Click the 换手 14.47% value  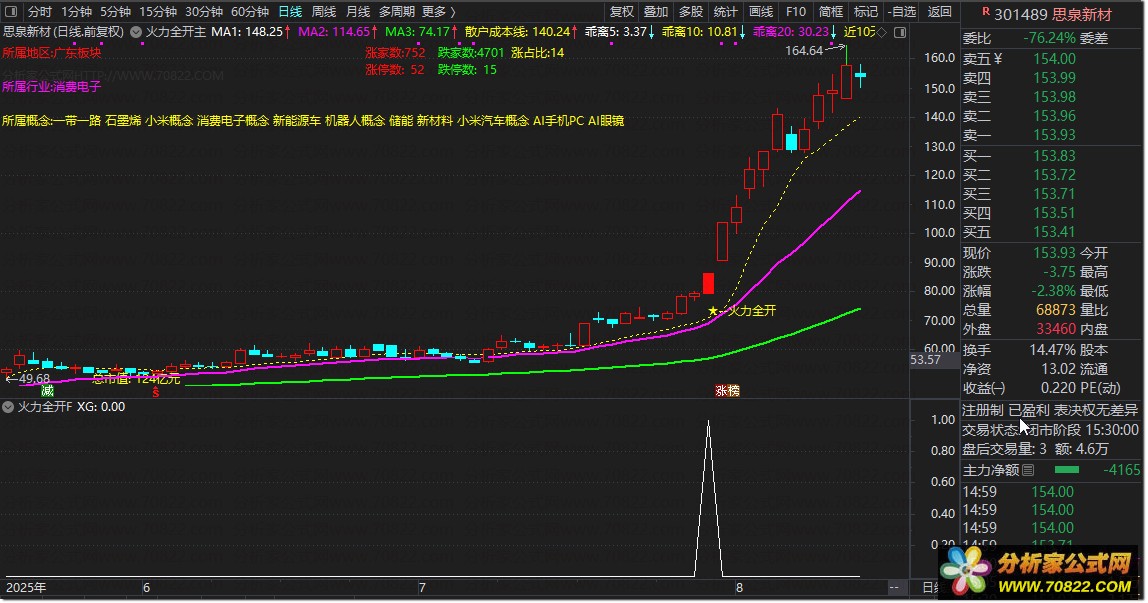pos(1053,351)
